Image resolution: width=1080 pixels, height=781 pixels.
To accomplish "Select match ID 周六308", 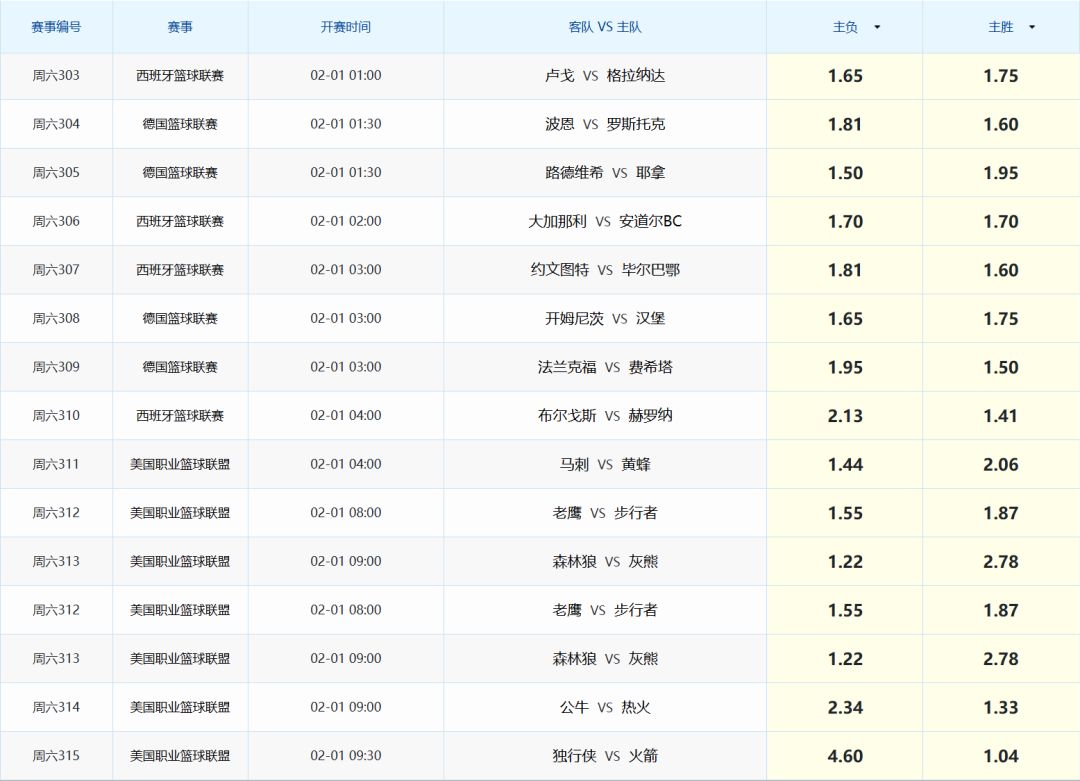I will (56, 318).
